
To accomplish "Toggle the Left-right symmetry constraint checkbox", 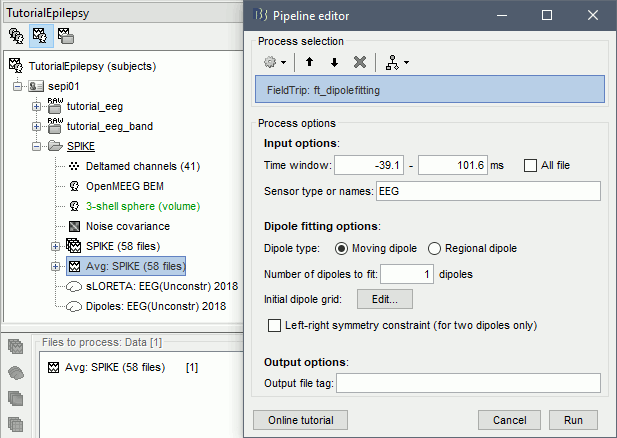I will [275, 325].
